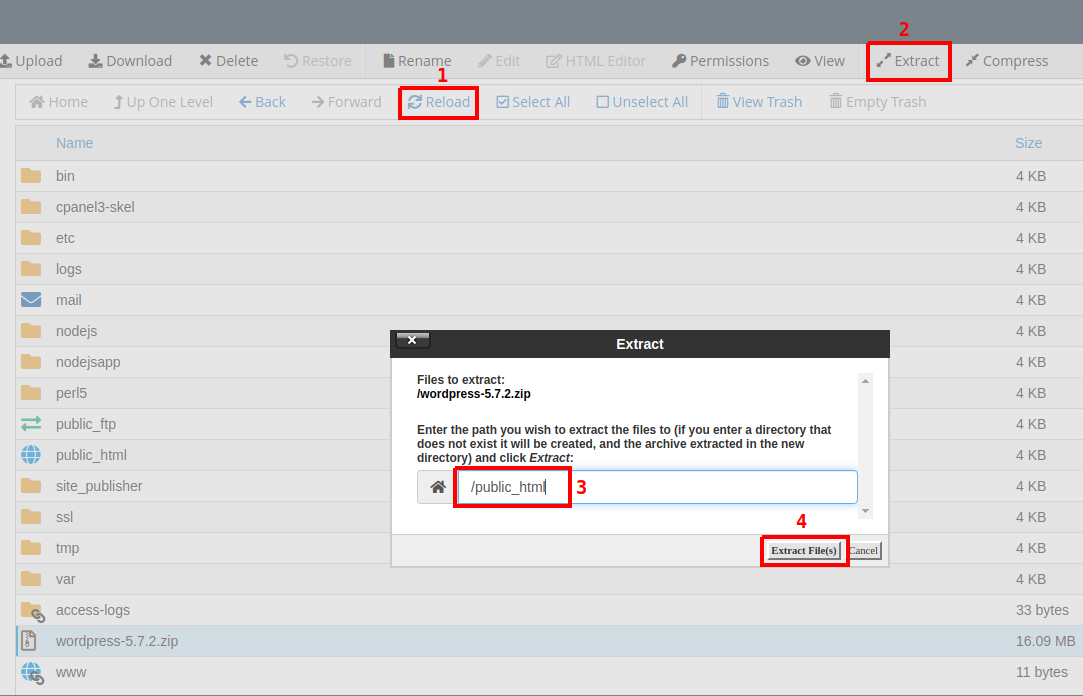The height and width of the screenshot is (696, 1083).
Task: Click Extract in the top toolbar
Action: click(908, 61)
